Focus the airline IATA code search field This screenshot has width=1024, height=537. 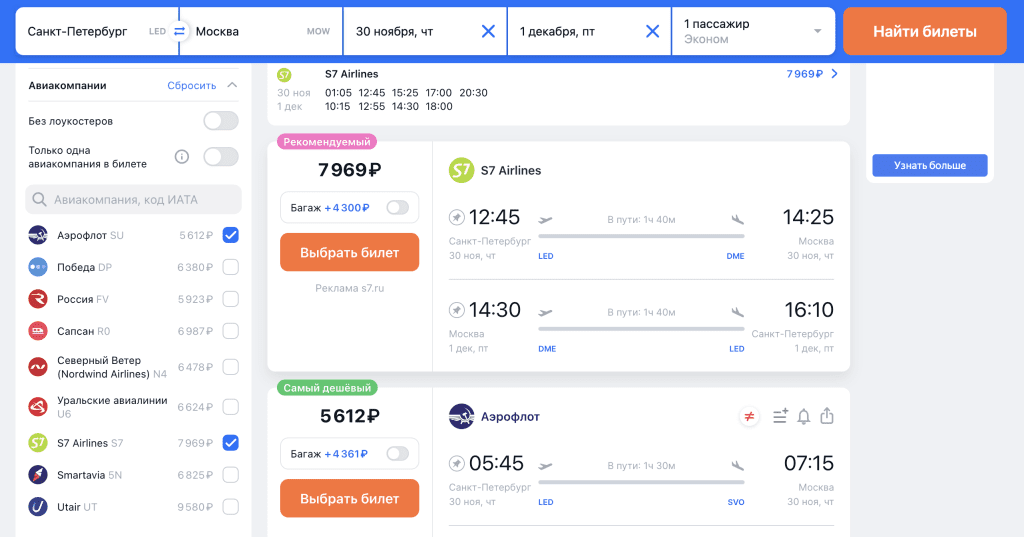[x=133, y=199]
